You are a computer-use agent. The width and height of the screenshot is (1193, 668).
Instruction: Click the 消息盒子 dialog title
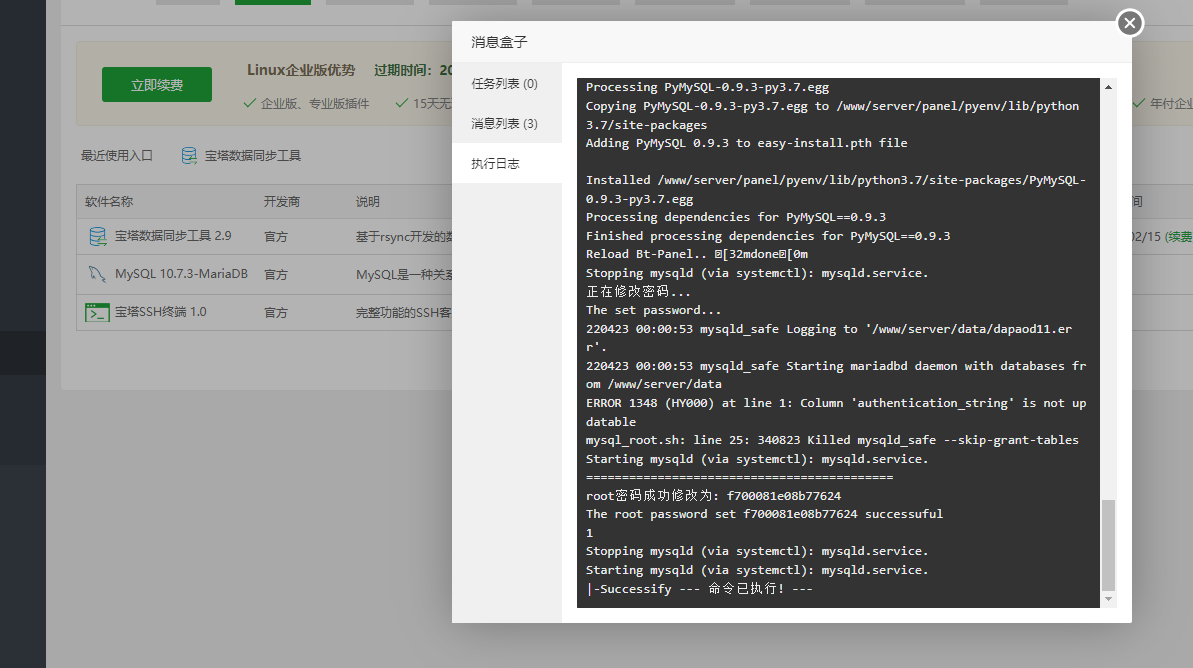click(499, 42)
